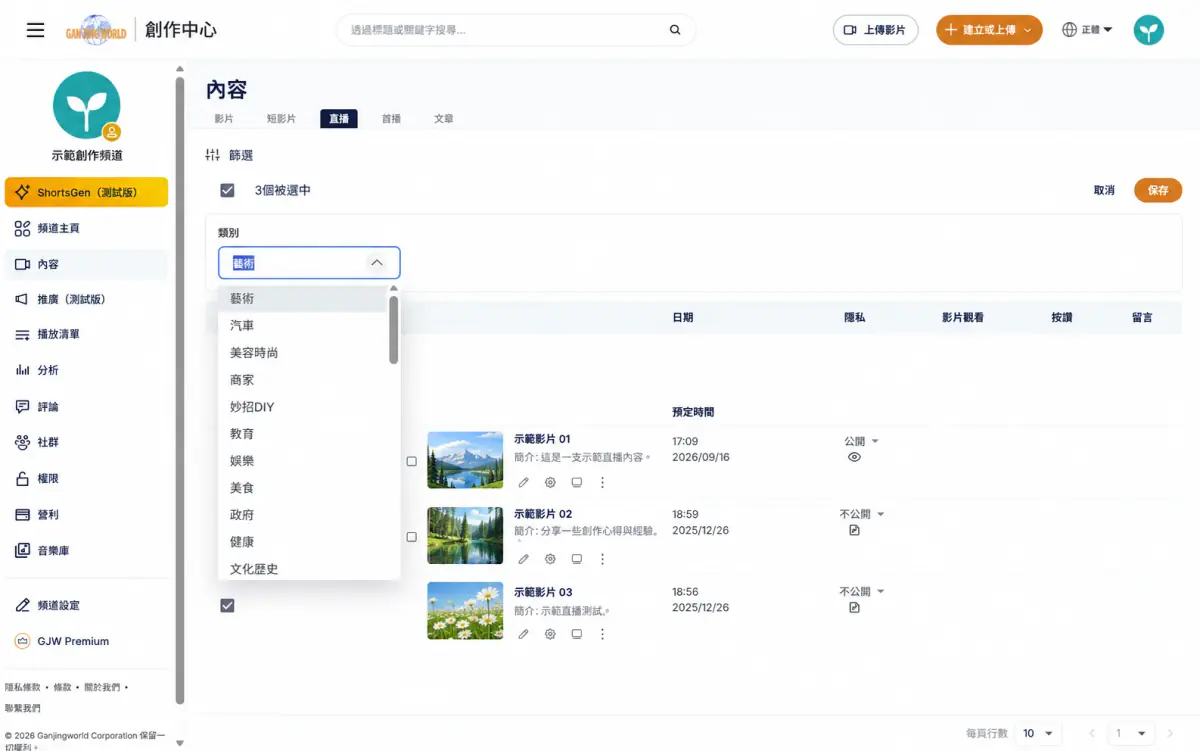Image resolution: width=1200 pixels, height=751 pixels.
Task: Open the gear settings for 示範影片 01
Action: pos(550,482)
